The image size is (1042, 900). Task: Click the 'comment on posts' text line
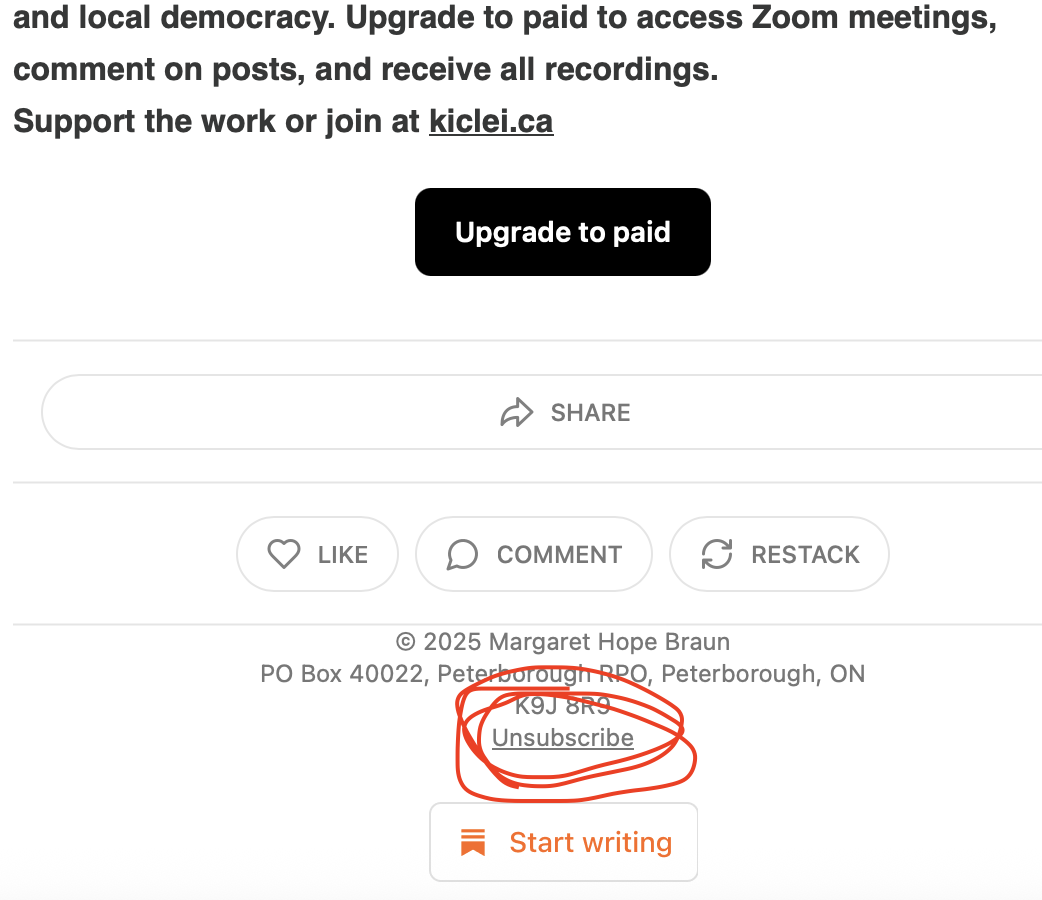pos(365,70)
